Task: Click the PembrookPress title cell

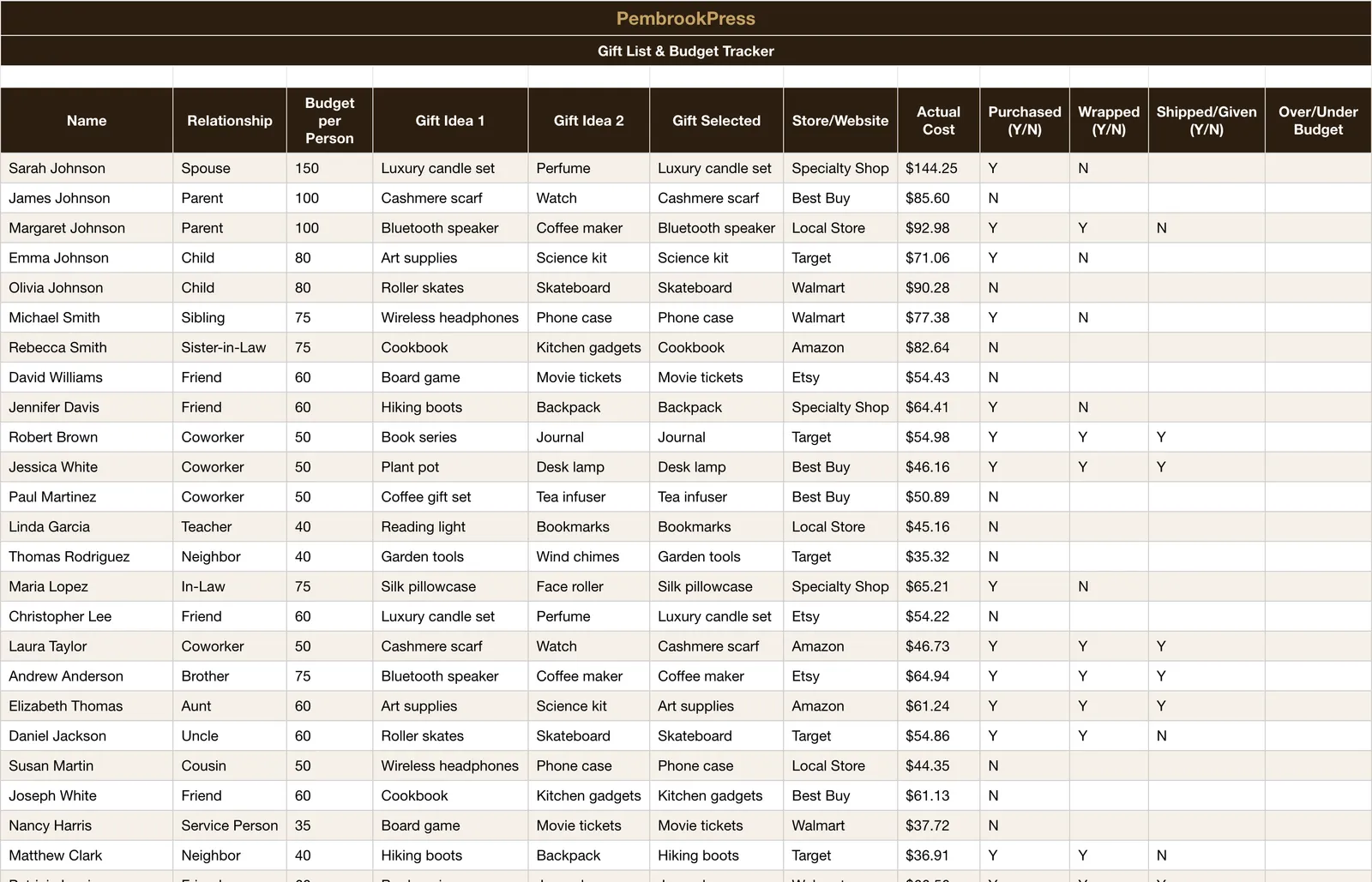Action: (686, 18)
